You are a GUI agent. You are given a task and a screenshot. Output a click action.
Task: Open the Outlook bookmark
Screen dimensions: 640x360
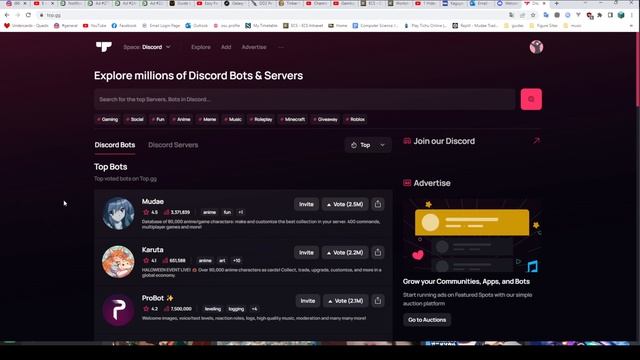tap(197, 25)
